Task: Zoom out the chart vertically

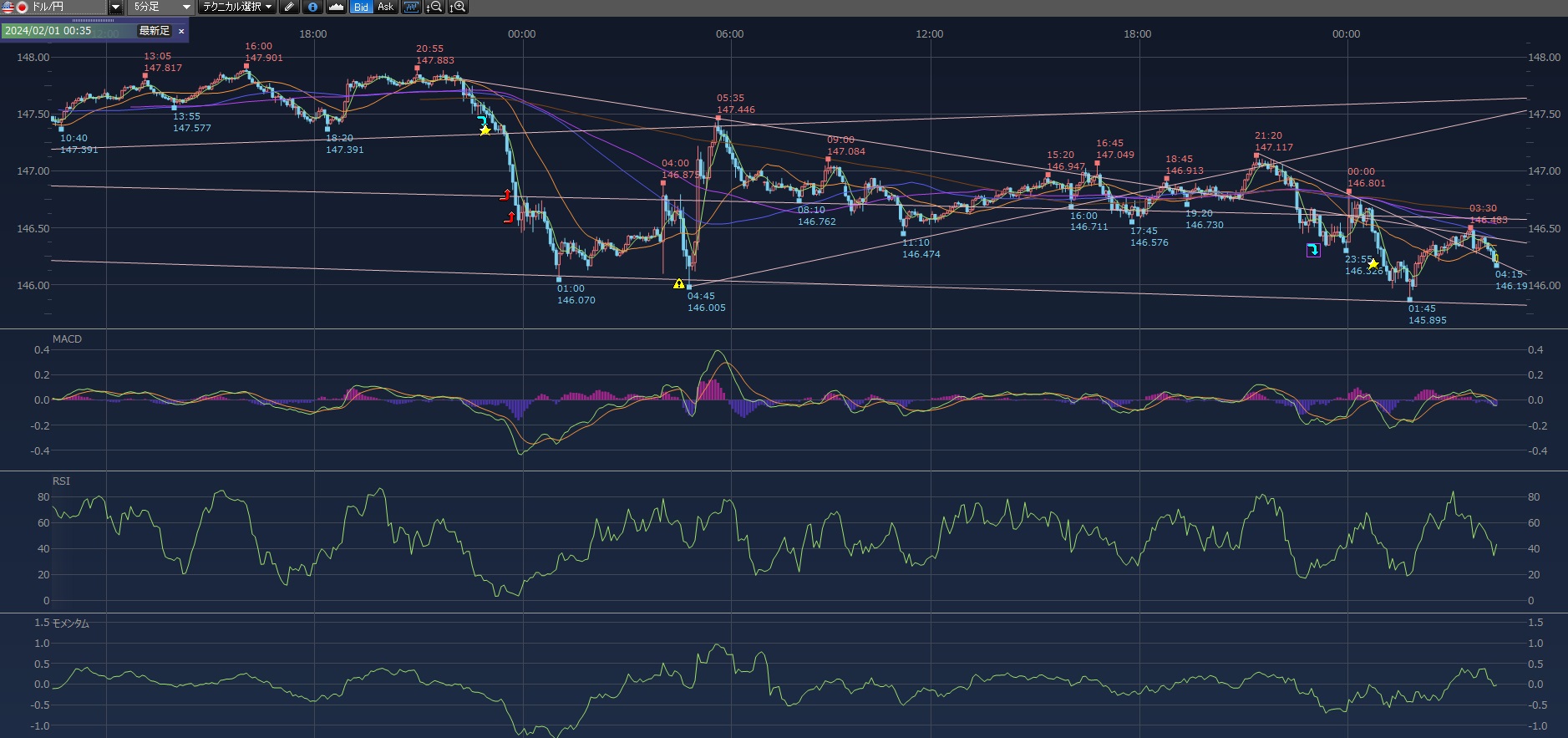Action: pyautogui.click(x=434, y=7)
